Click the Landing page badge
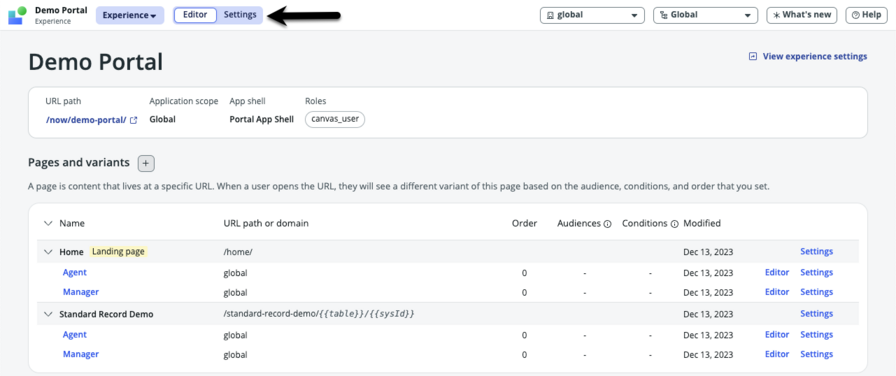896x376 pixels. pos(118,251)
